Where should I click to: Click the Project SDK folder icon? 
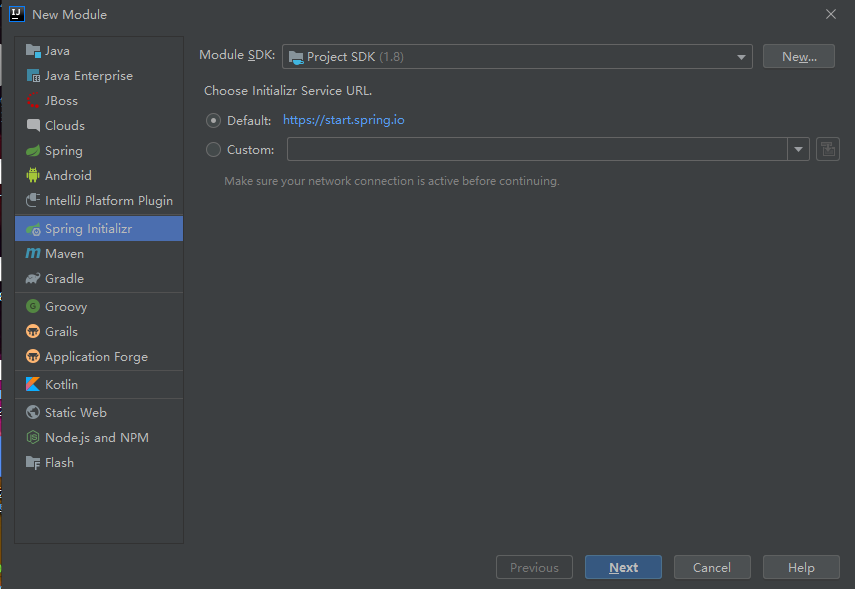[x=296, y=57]
